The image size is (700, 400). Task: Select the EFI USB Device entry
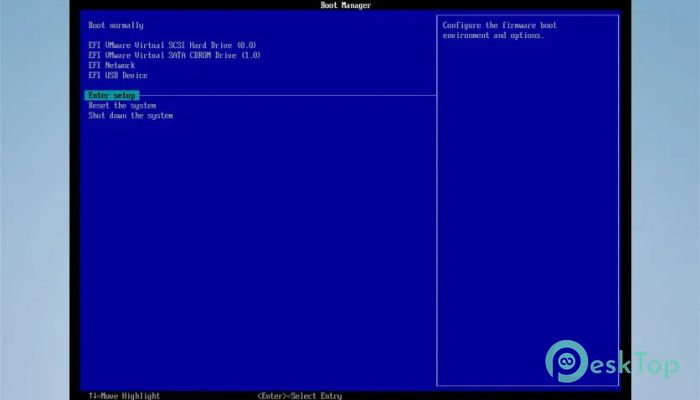click(118, 75)
